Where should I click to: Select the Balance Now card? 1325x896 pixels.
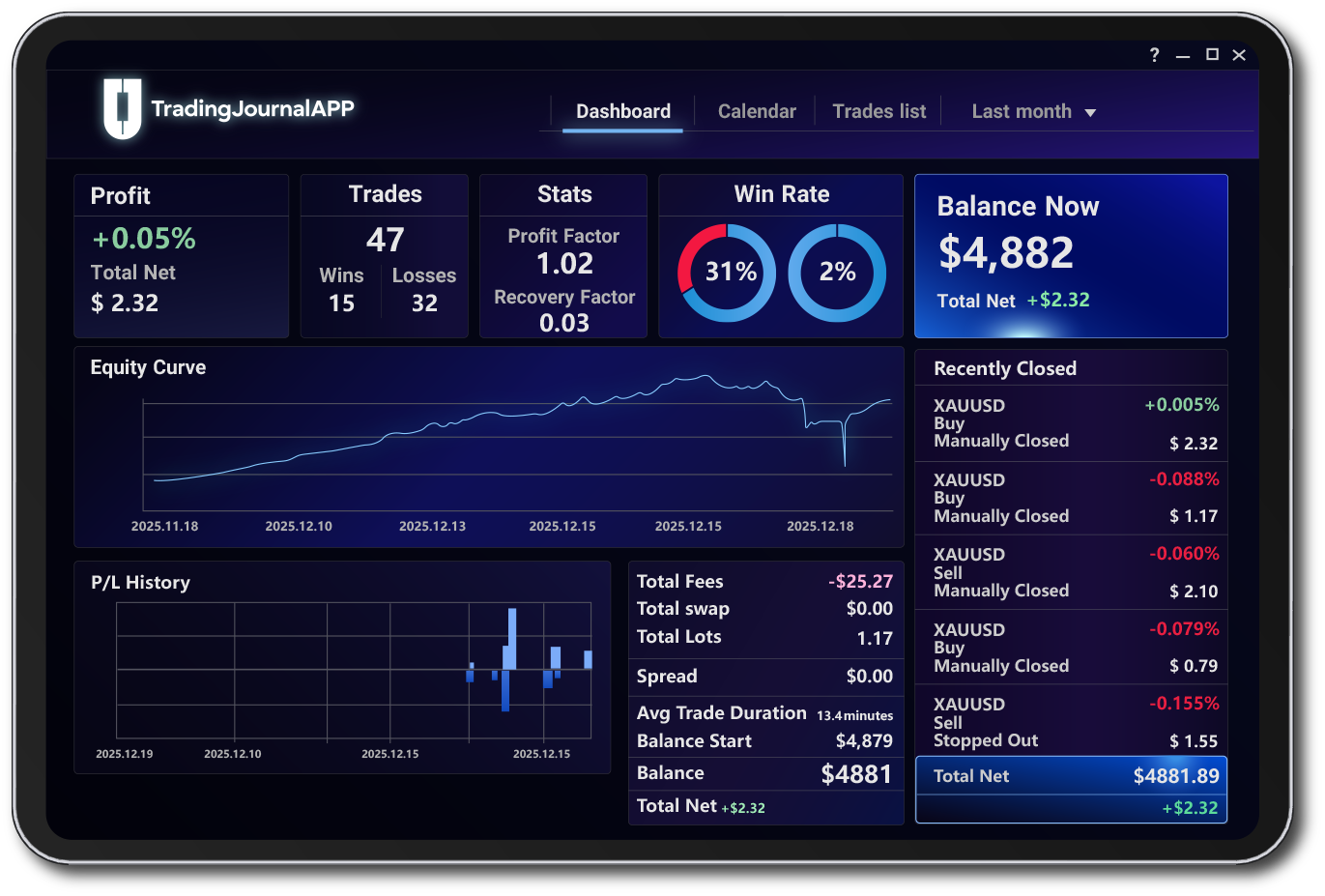pos(1071,256)
